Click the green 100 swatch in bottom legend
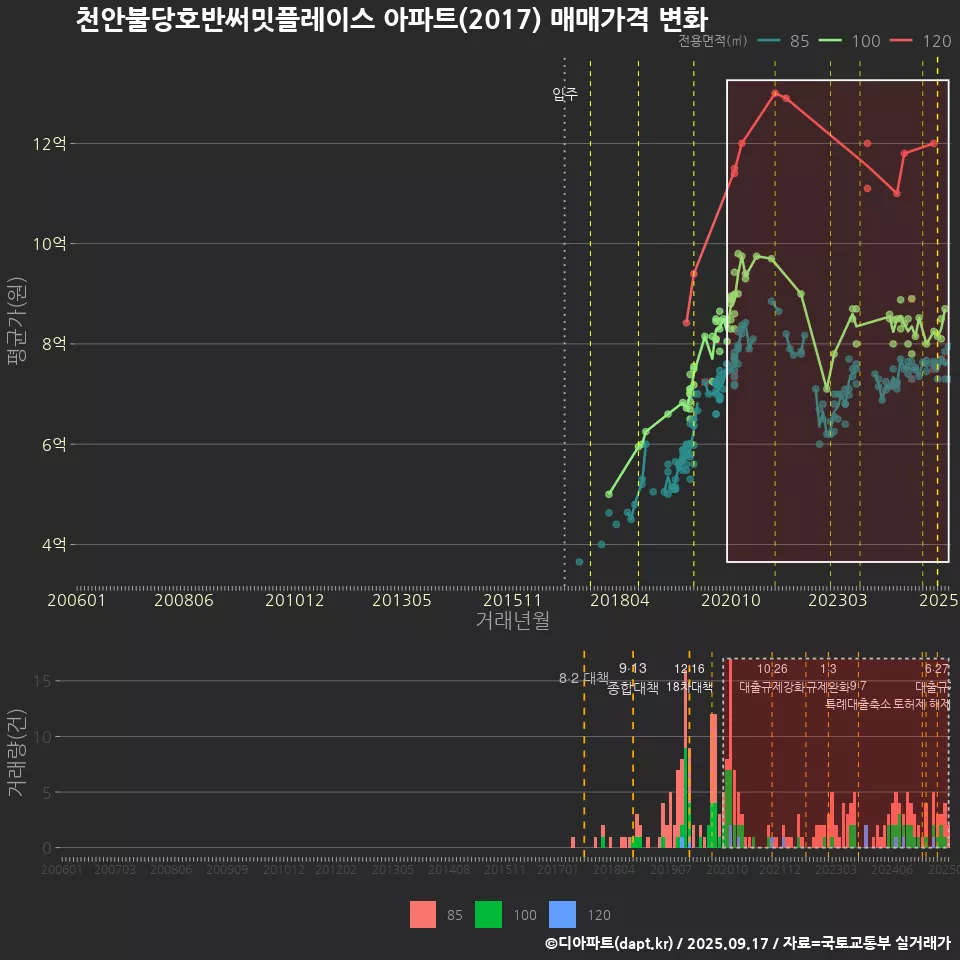 (489, 915)
